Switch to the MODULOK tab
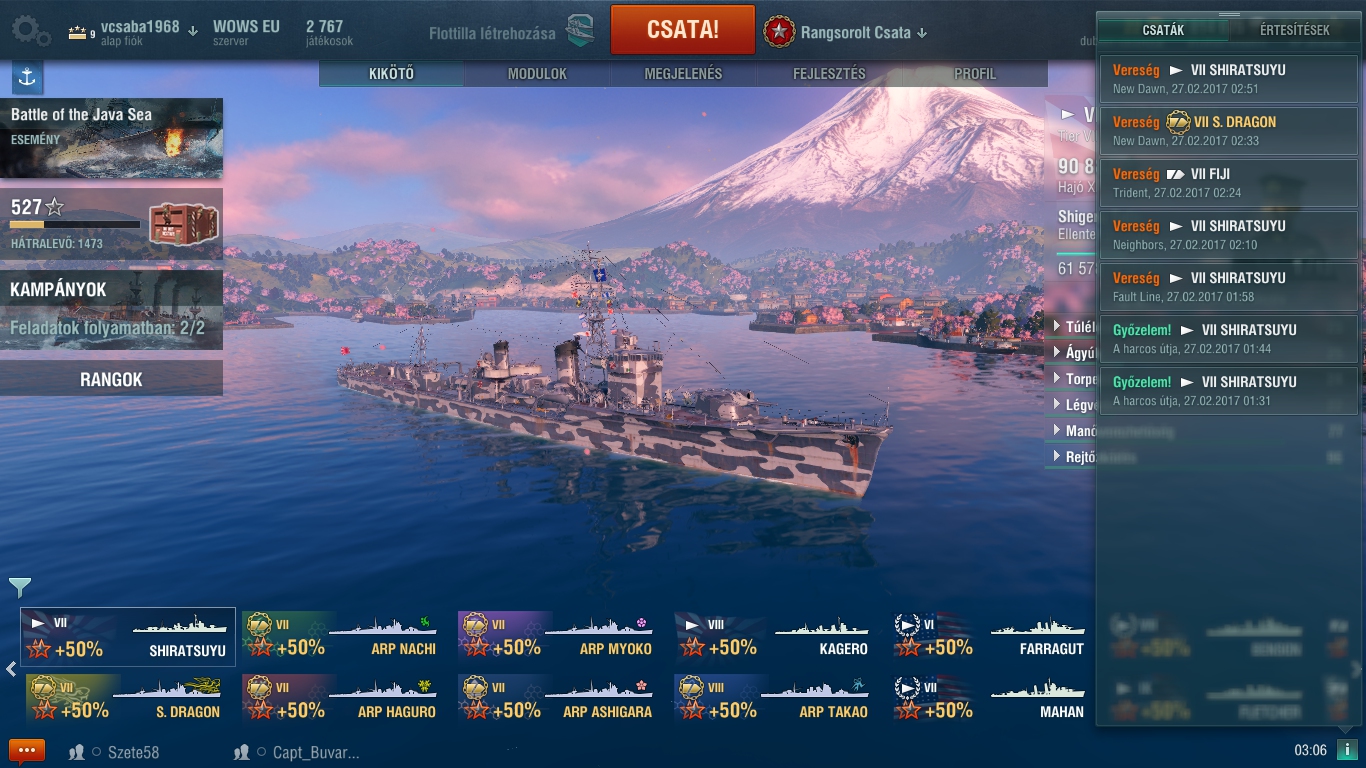This screenshot has width=1366, height=768. tap(537, 74)
